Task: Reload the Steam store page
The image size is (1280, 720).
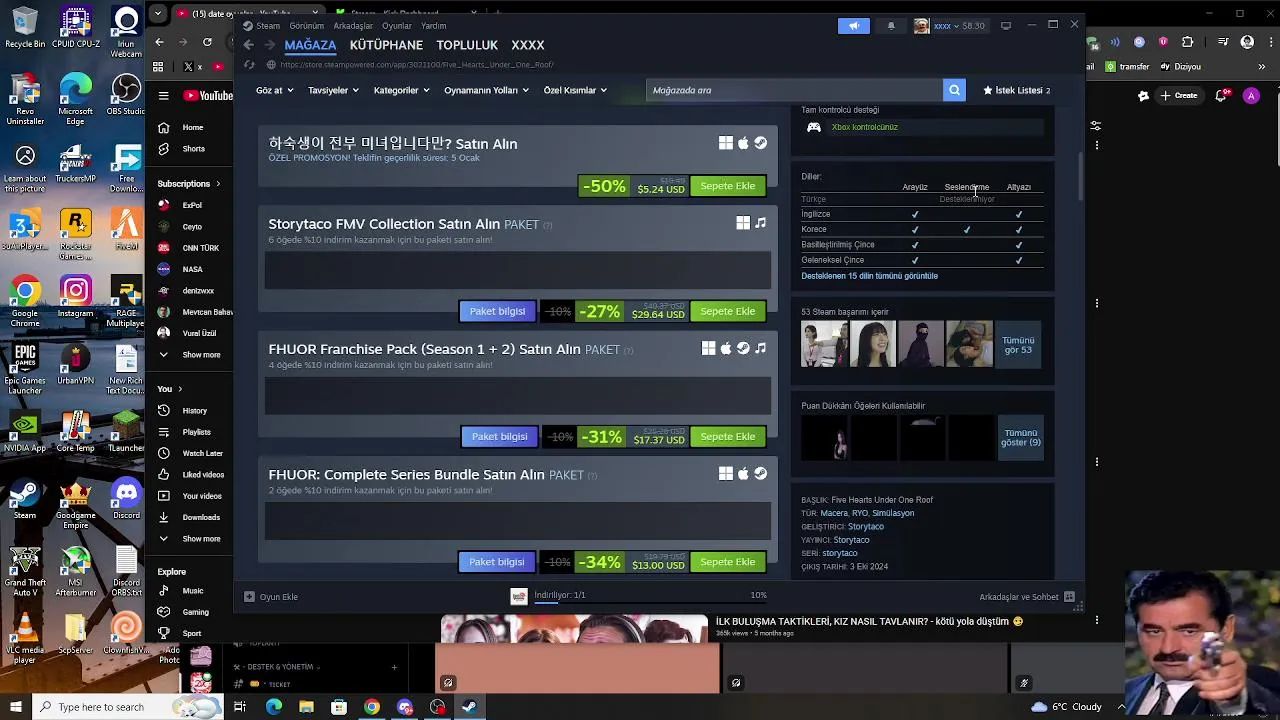Action: click(x=249, y=65)
